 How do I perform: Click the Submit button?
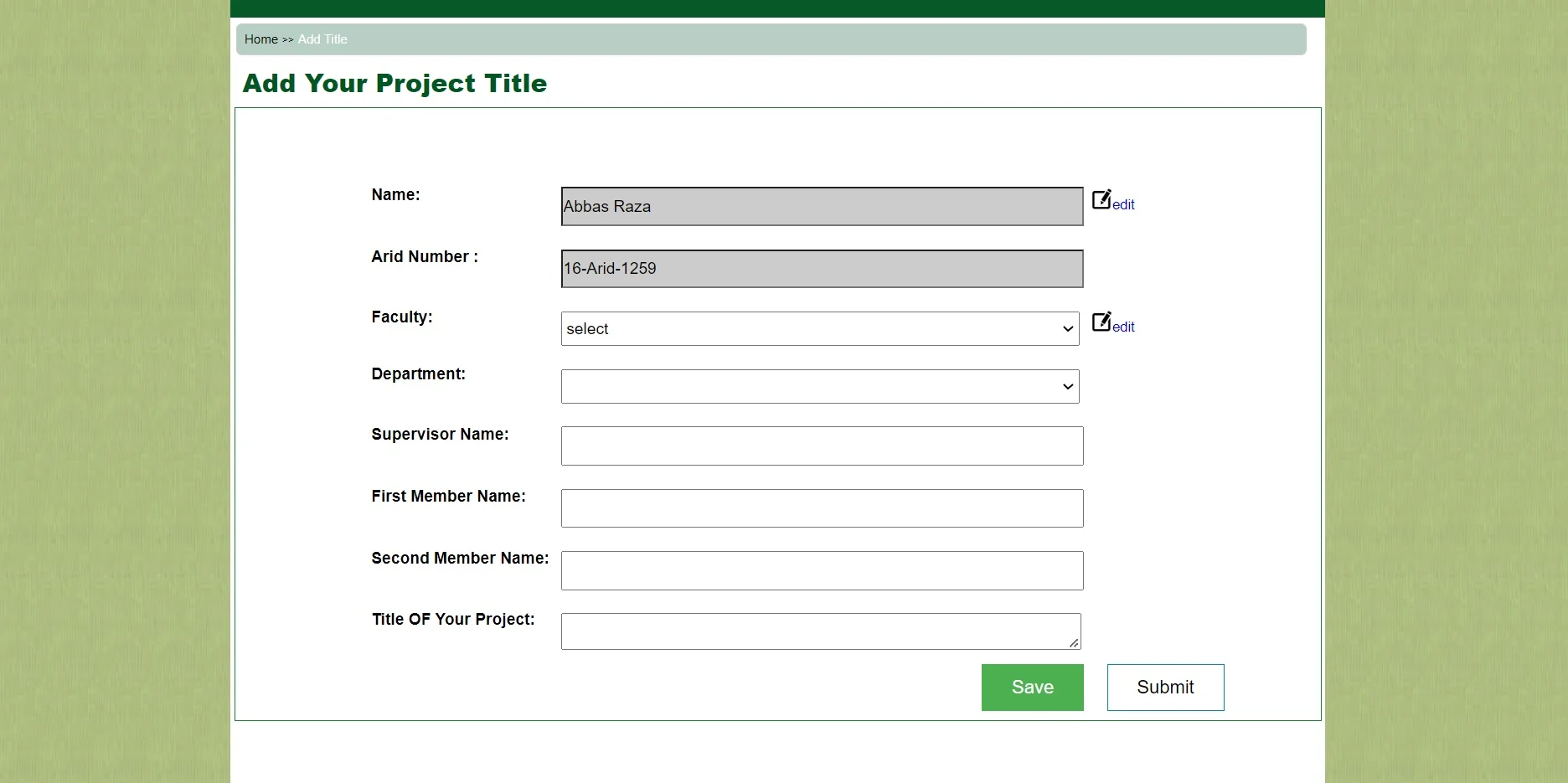(x=1164, y=687)
